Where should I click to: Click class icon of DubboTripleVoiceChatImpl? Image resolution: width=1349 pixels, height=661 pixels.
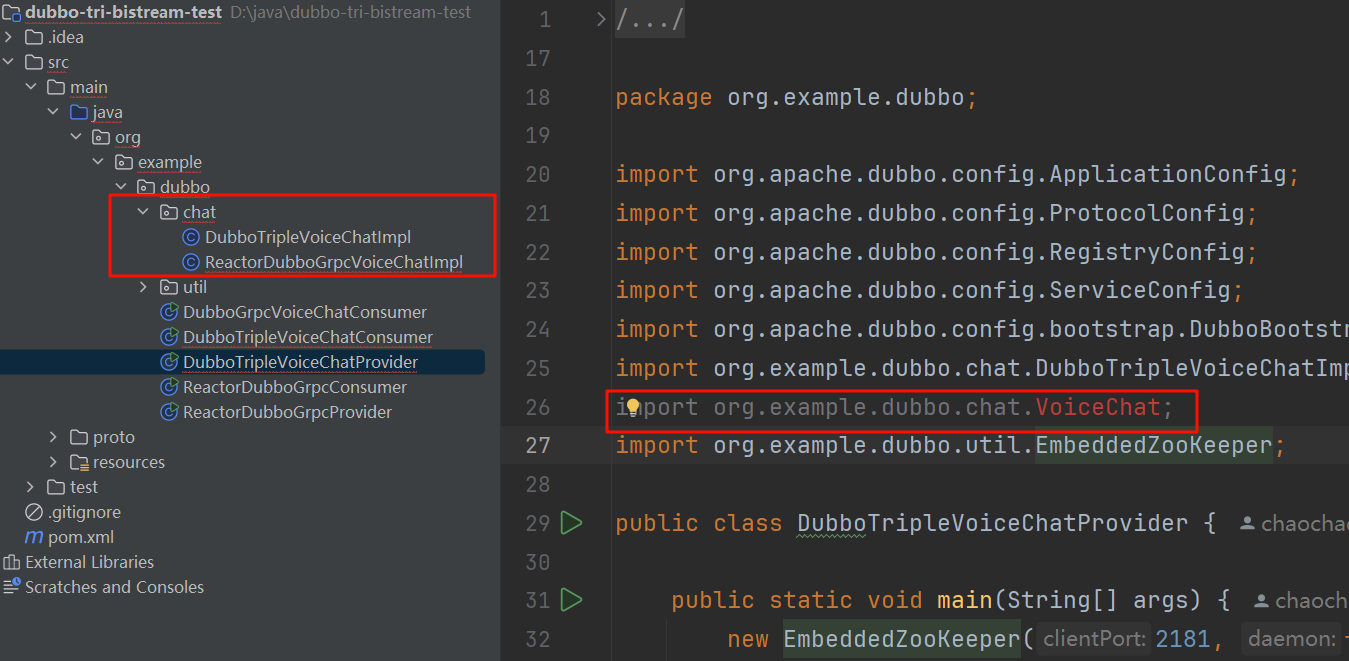[191, 238]
